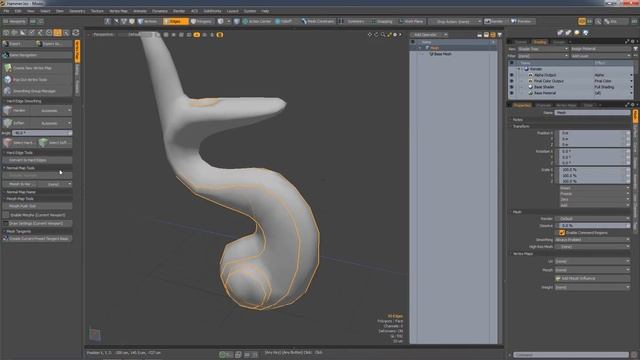The width and height of the screenshot is (640, 360).
Task: Open the Perspective viewport view menu
Action: coord(103,35)
